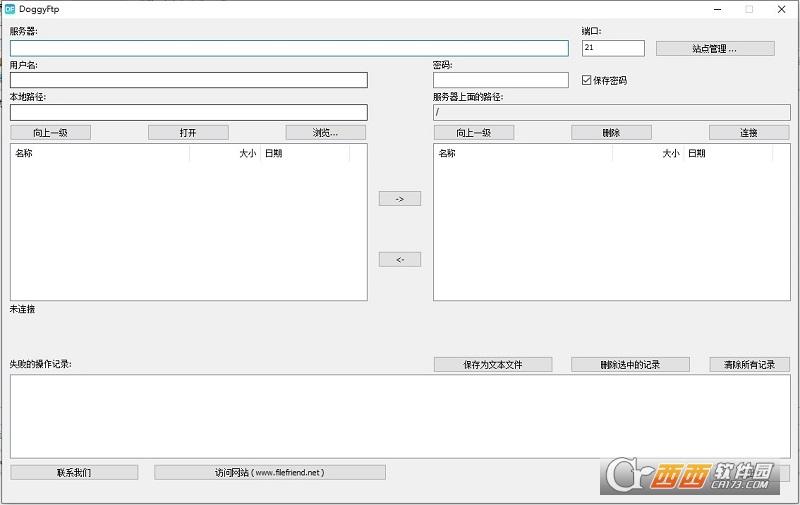800x505 pixels.
Task: Click 打开 button for local path
Action: click(188, 133)
